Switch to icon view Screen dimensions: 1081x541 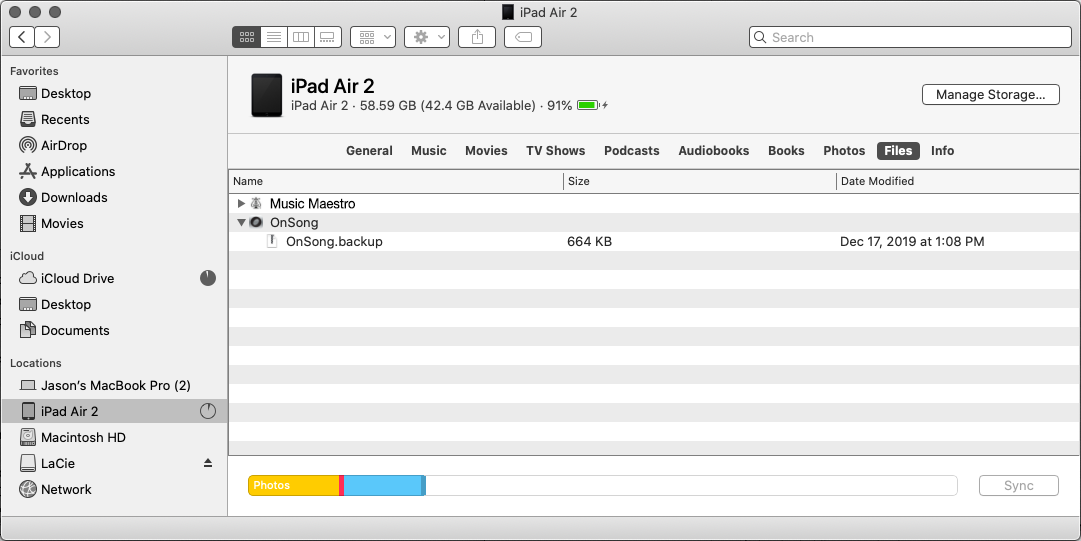point(247,37)
